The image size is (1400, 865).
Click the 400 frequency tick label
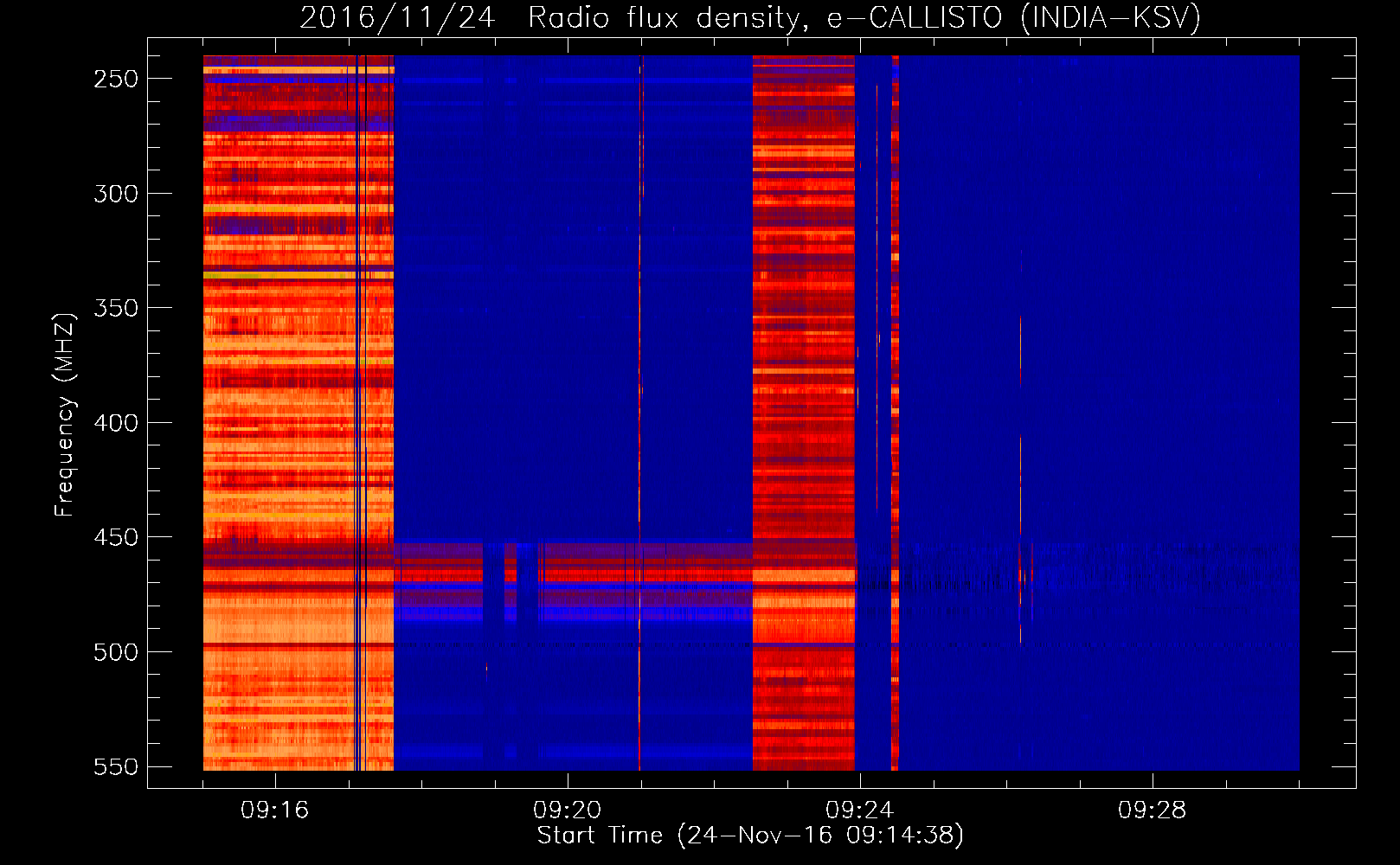116,423
